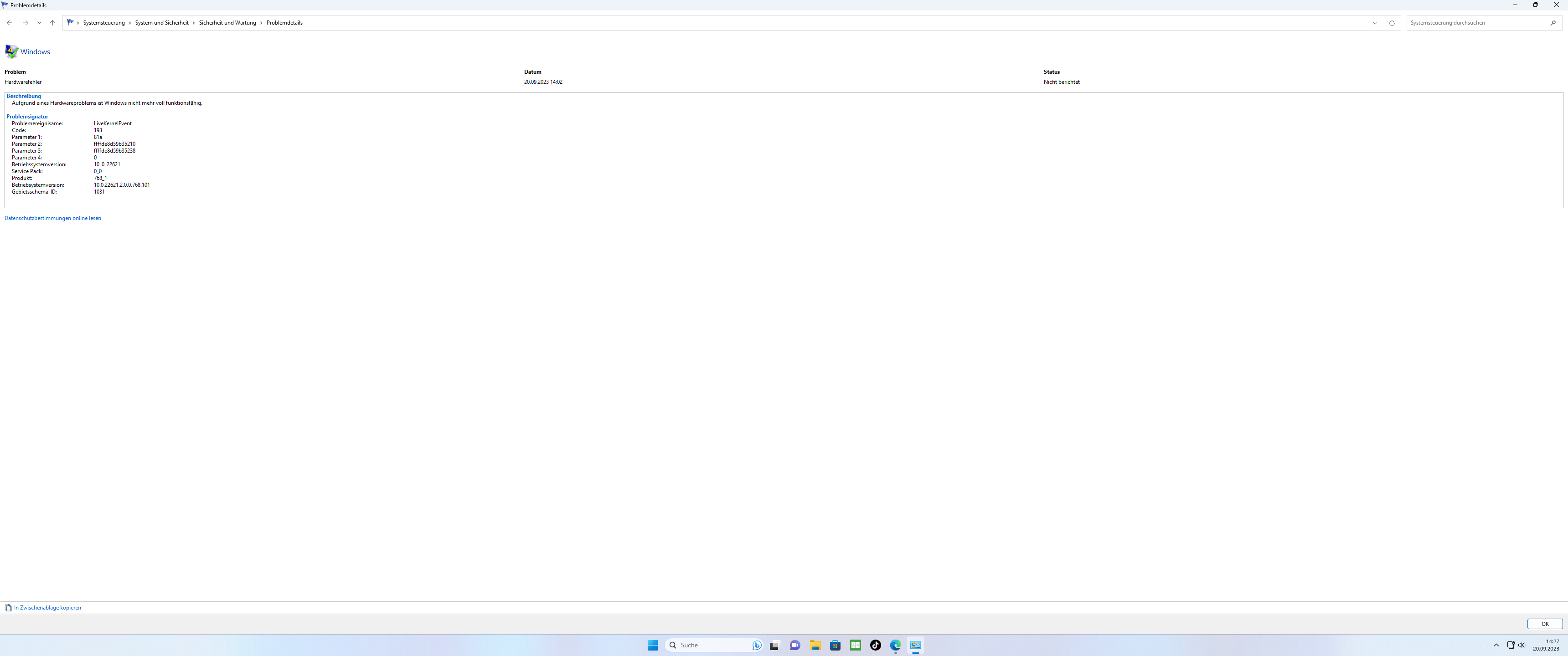
Task: Open TikTok from the taskbar
Action: point(875,645)
